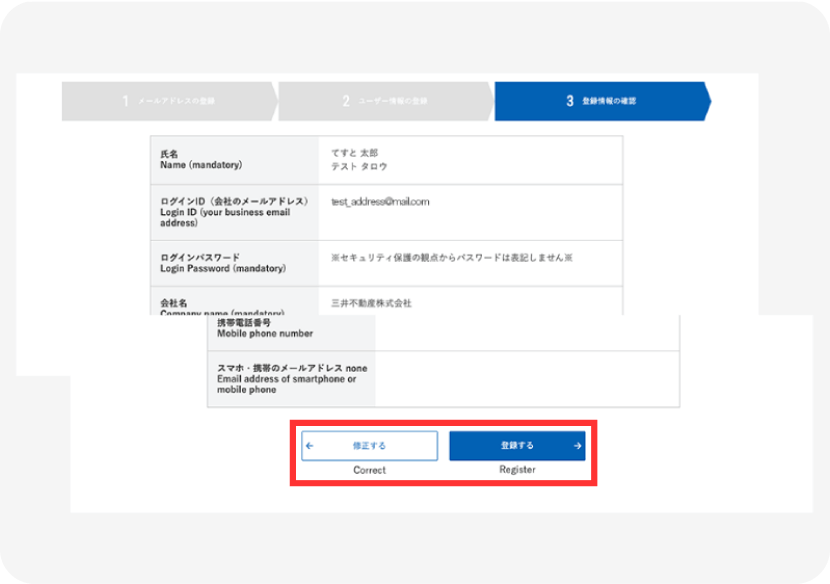The width and height of the screenshot is (830, 584).
Task: Click the Correct caption under button
Action: [x=369, y=470]
